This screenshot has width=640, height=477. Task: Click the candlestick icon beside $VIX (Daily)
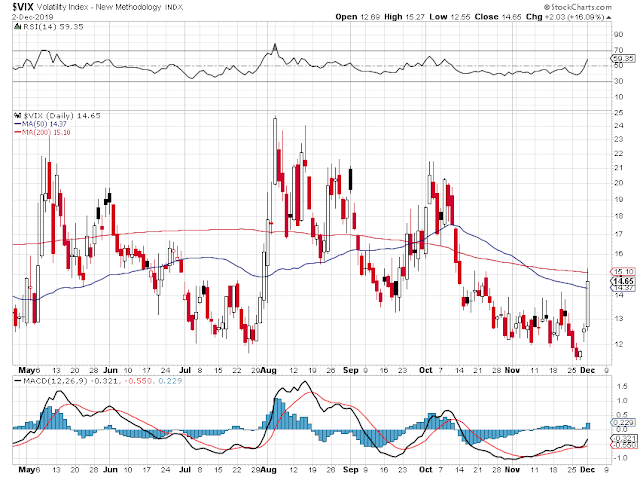17,116
